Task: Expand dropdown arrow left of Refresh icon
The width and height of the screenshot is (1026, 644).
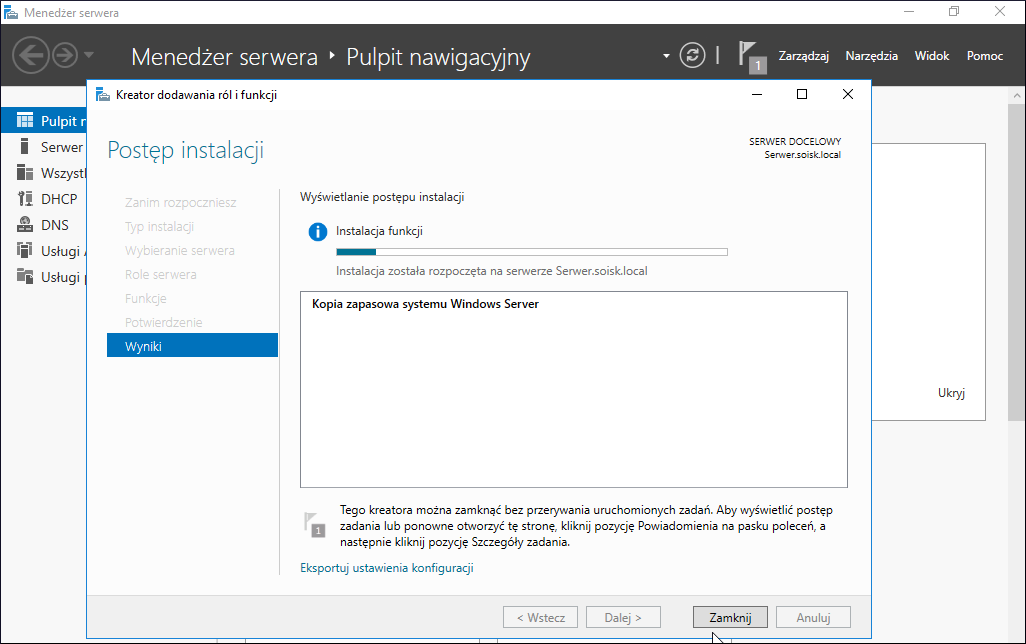Action: point(666,56)
